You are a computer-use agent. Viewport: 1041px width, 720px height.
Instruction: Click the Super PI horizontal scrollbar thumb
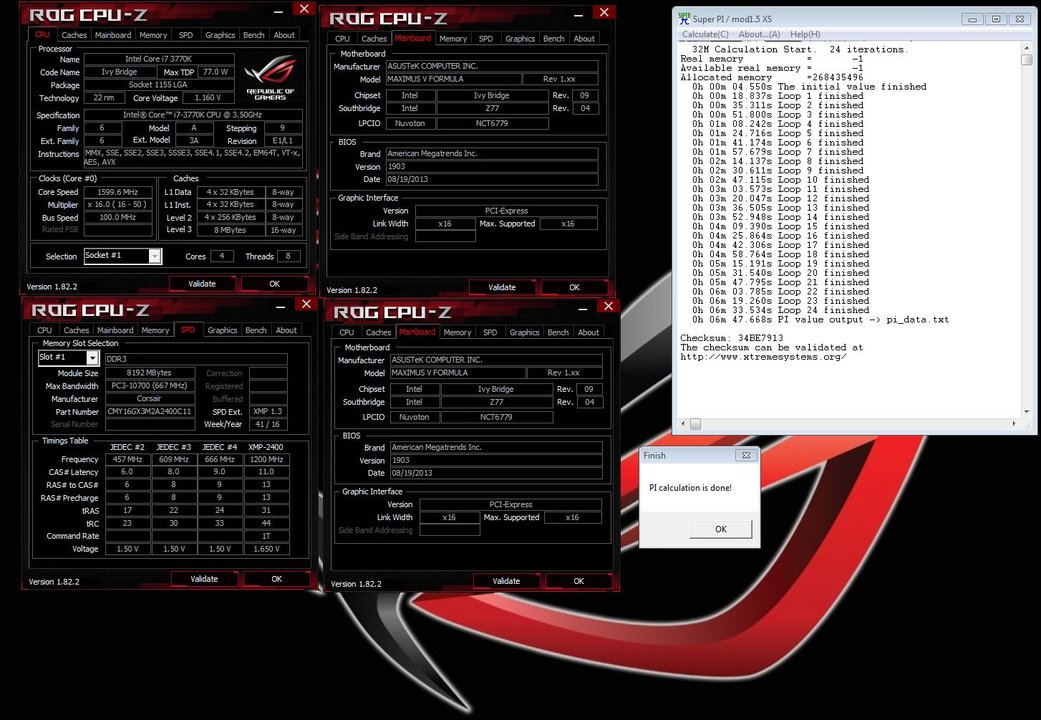[695, 424]
